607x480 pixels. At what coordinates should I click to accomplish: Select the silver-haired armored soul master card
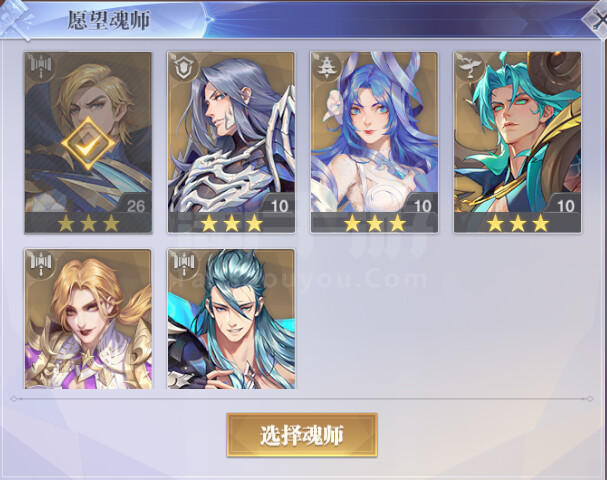pyautogui.click(x=231, y=142)
